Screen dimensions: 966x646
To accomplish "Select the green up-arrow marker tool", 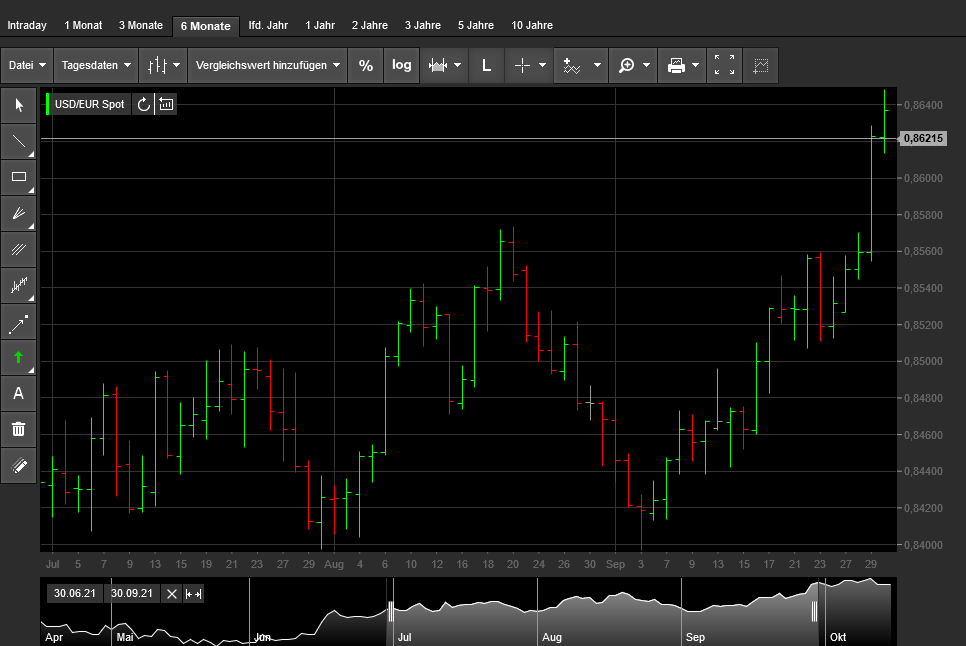I will (18, 357).
